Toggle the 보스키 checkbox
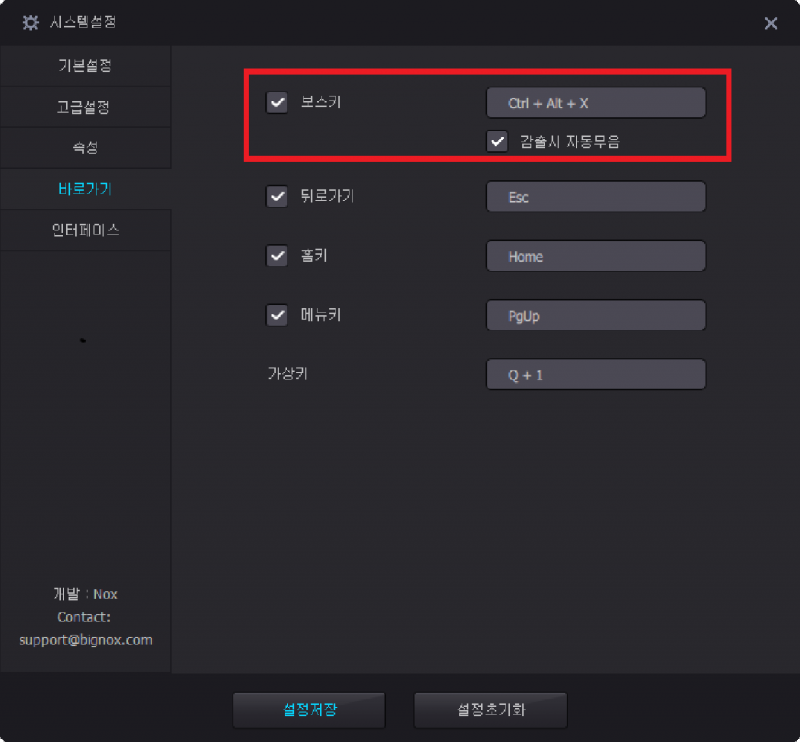The width and height of the screenshot is (800, 742). coord(277,103)
